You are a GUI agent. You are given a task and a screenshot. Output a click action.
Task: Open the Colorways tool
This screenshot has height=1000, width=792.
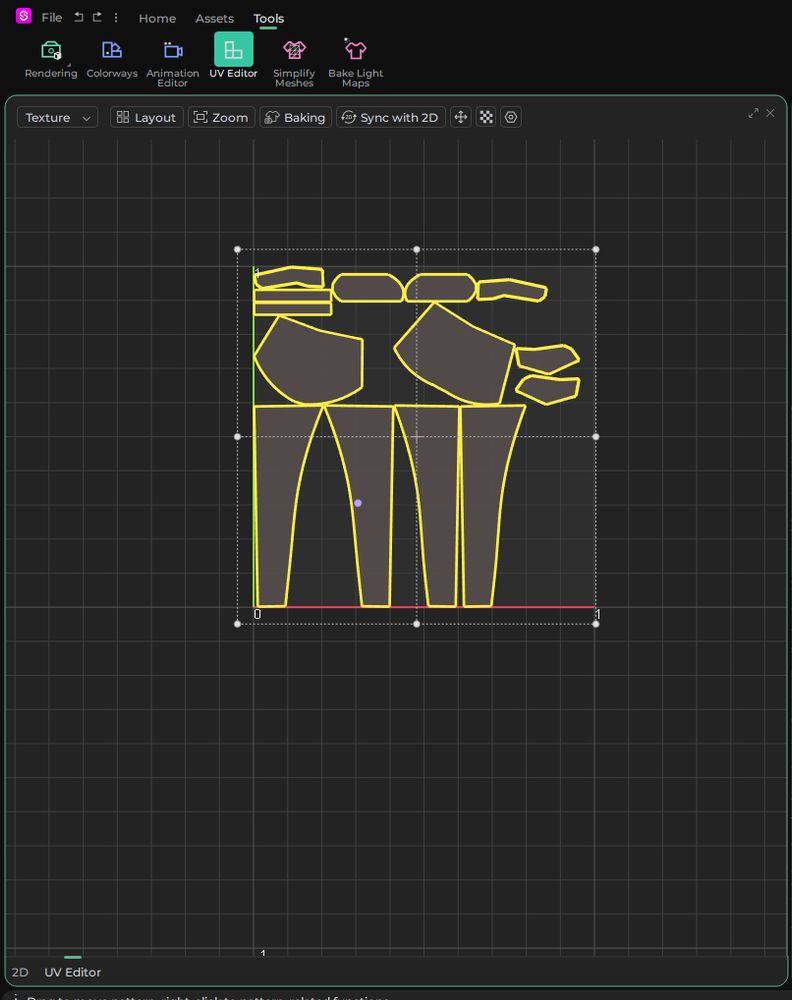click(112, 59)
